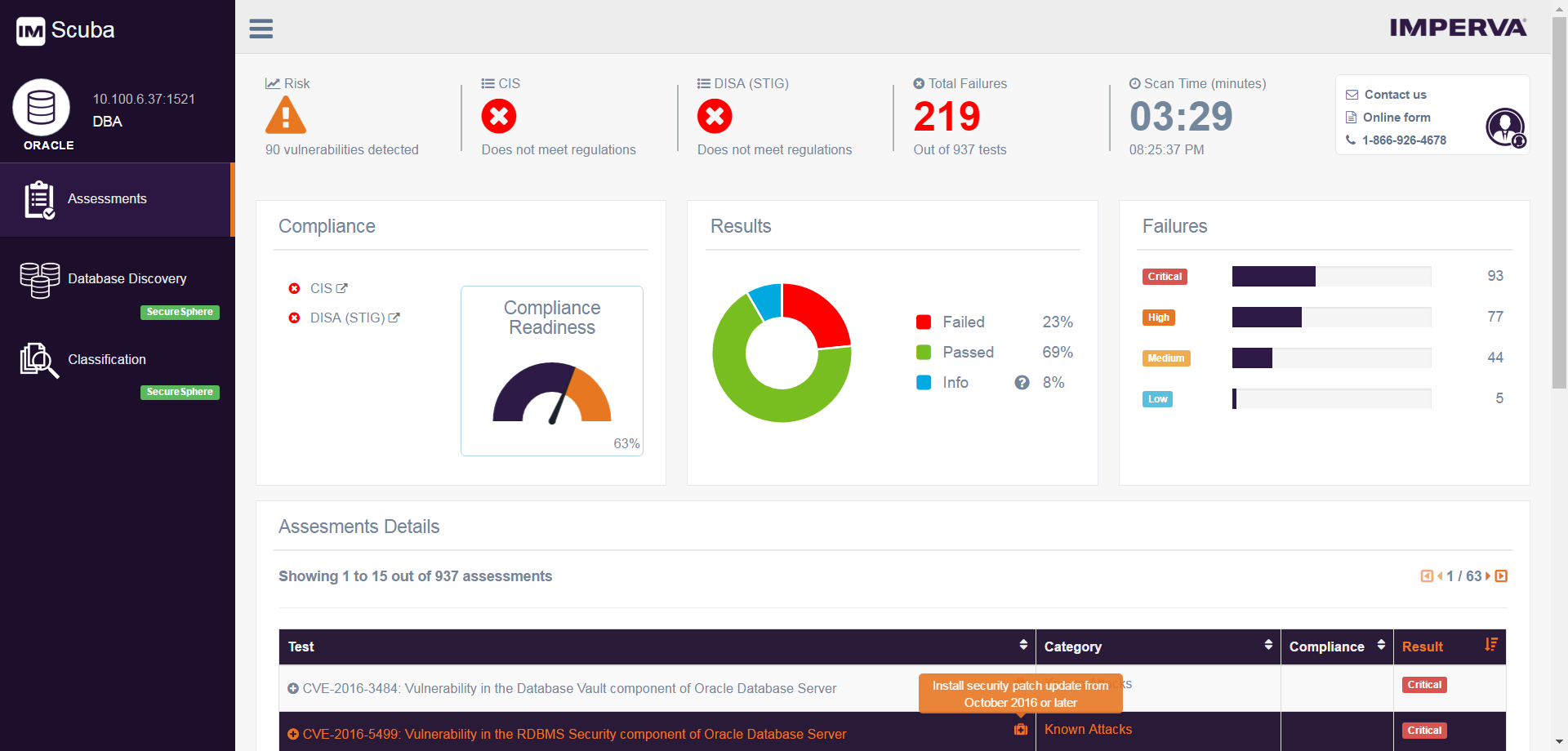Click the 90 vulnerabilities detected text
The height and width of the screenshot is (751, 1568).
(342, 150)
